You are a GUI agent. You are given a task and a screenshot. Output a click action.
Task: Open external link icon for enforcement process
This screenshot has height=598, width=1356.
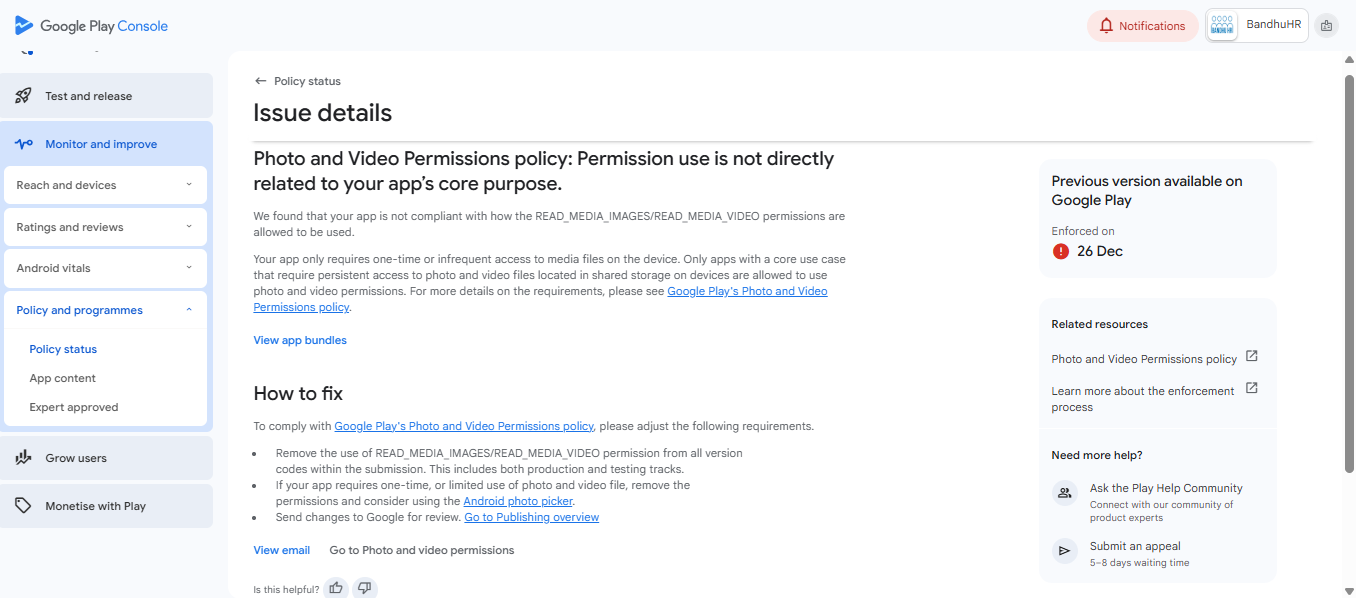pos(1251,389)
